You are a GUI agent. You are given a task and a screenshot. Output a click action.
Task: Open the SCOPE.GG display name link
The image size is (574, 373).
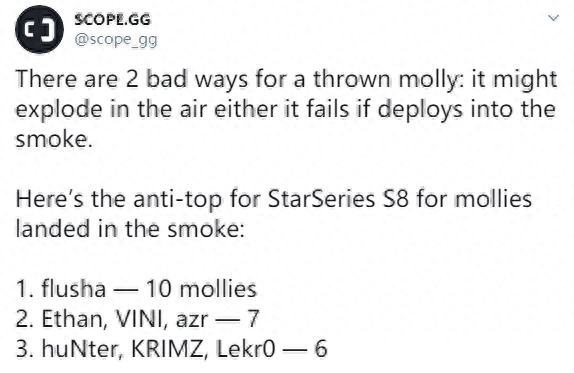(112, 19)
